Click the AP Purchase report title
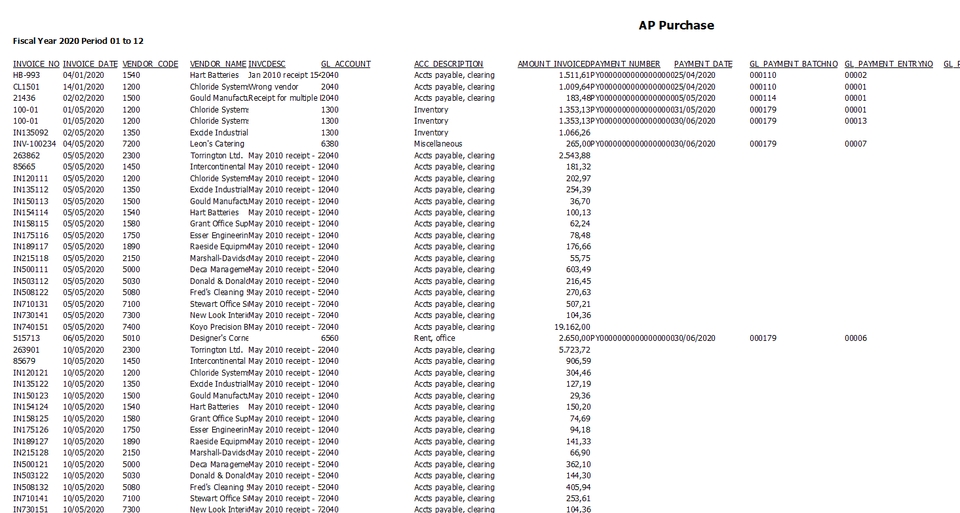 point(676,25)
